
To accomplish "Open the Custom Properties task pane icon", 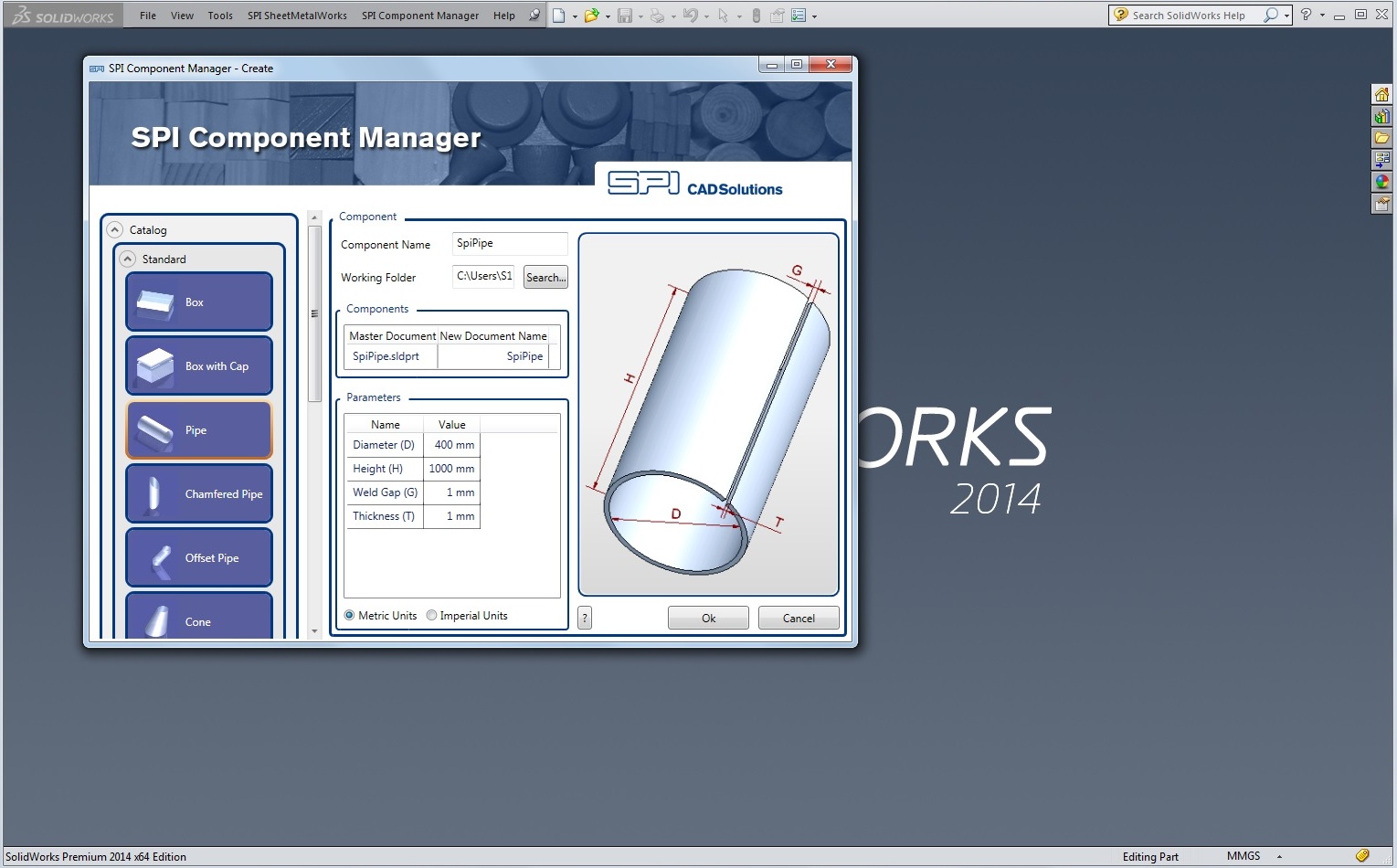I will tap(1381, 204).
